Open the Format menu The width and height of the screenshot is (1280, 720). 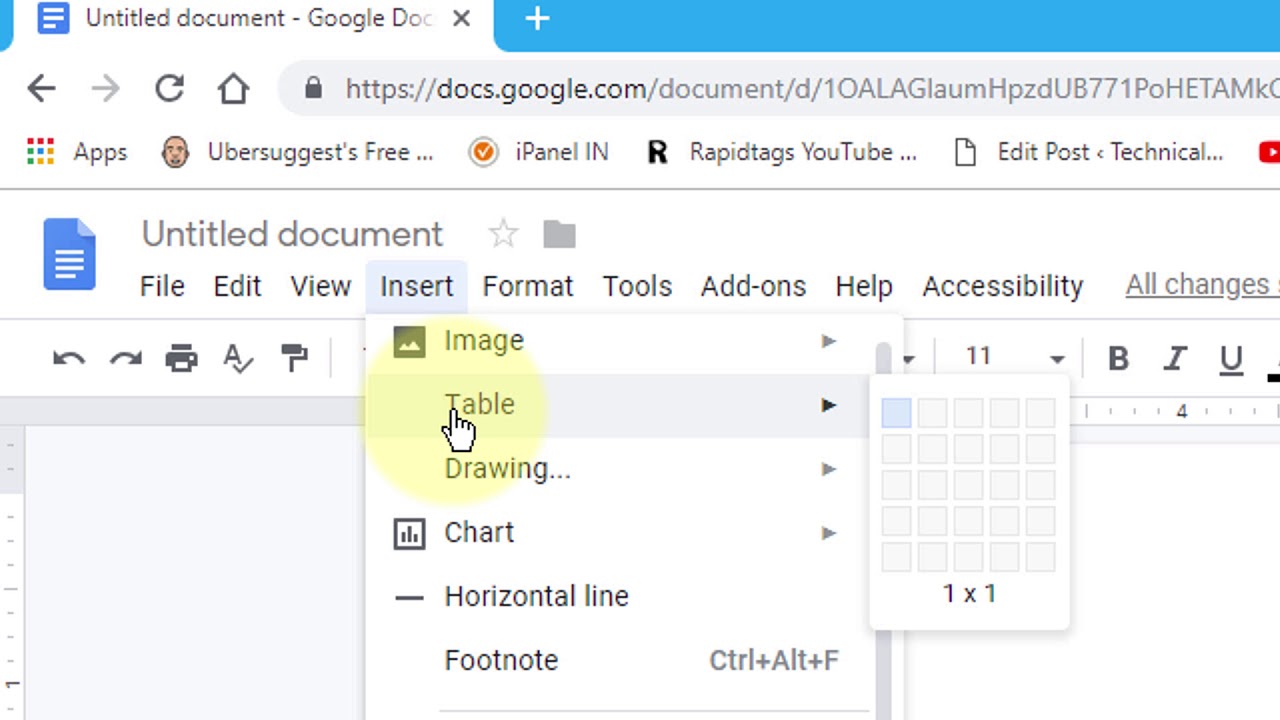pos(527,286)
